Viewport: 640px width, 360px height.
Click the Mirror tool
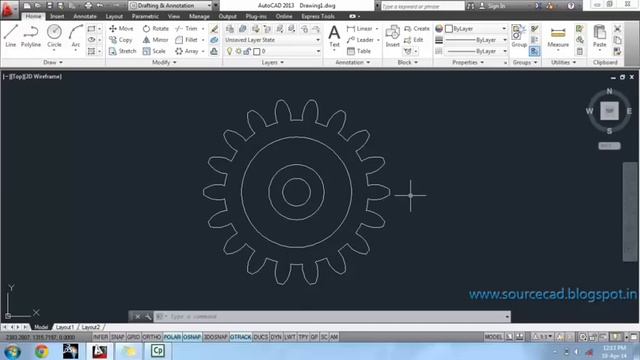(x=155, y=40)
